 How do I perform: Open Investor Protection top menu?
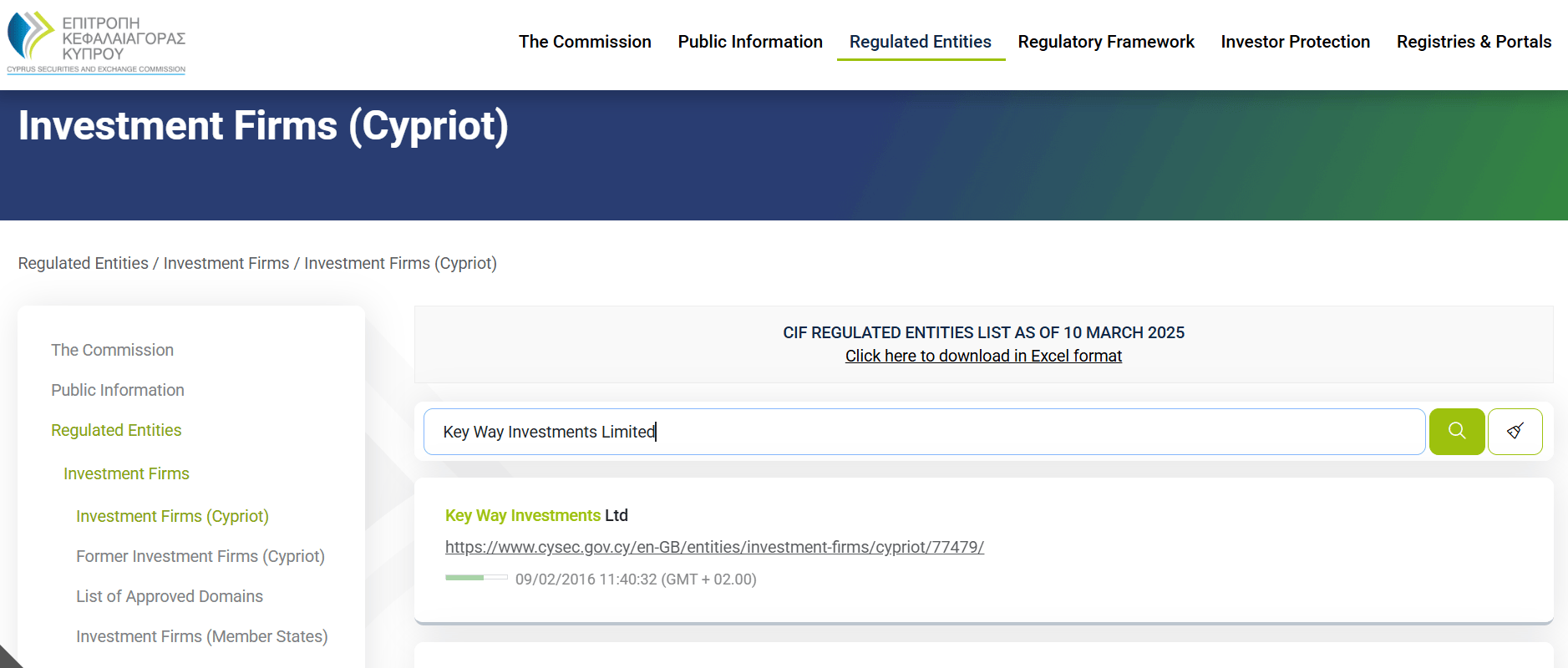click(1296, 42)
